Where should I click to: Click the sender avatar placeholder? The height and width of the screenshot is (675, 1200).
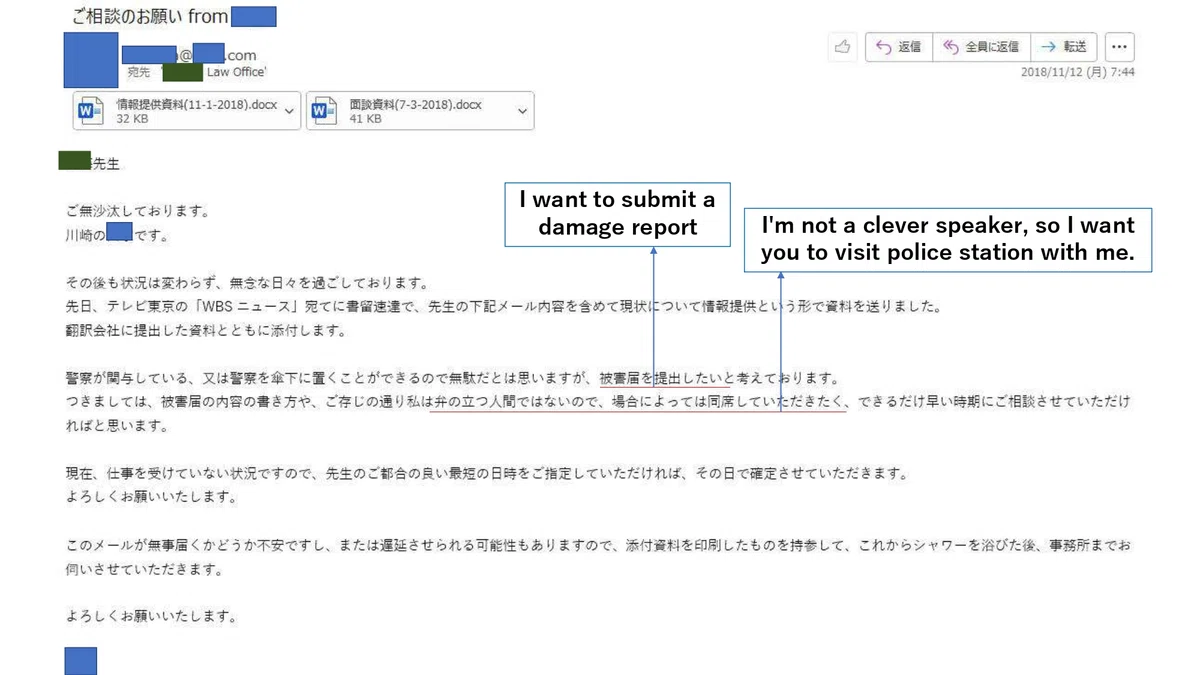[x=90, y=60]
